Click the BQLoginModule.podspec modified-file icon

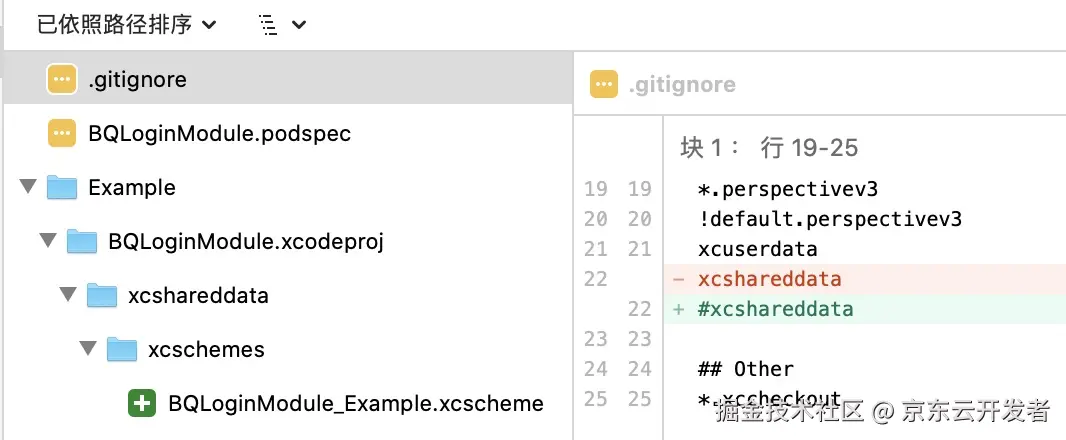62,133
